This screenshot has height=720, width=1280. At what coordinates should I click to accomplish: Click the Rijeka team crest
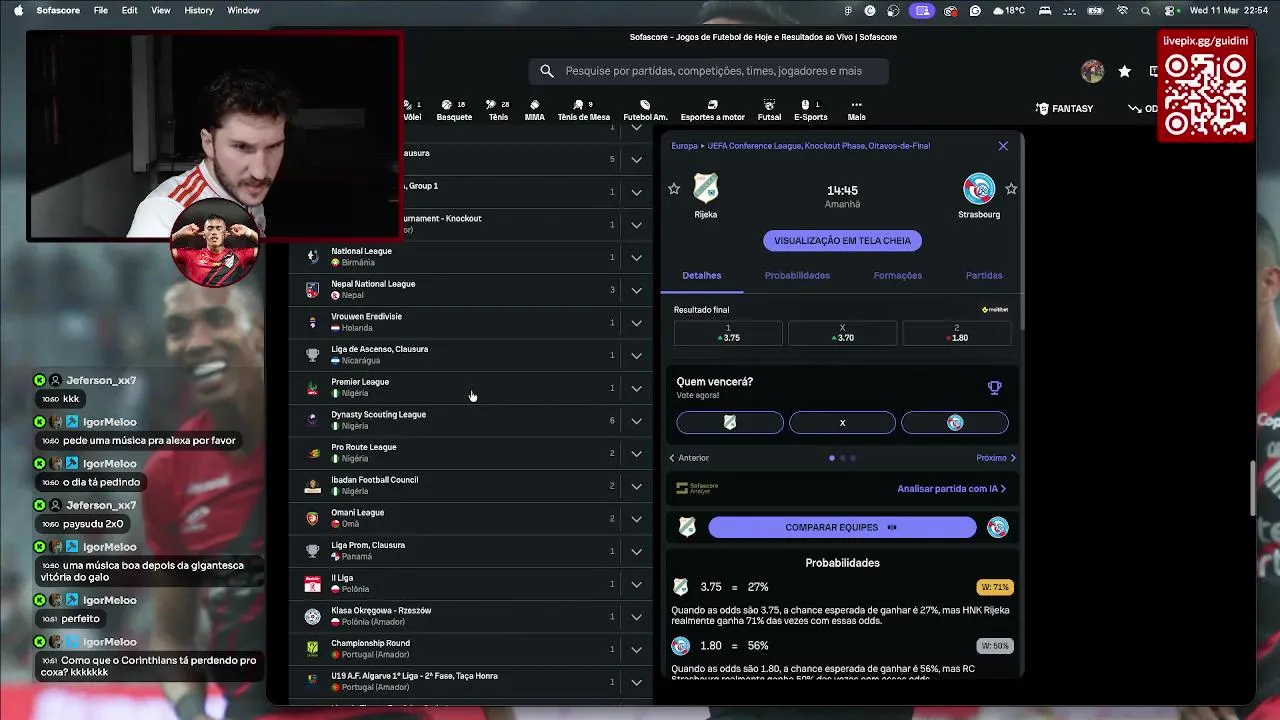click(x=706, y=188)
